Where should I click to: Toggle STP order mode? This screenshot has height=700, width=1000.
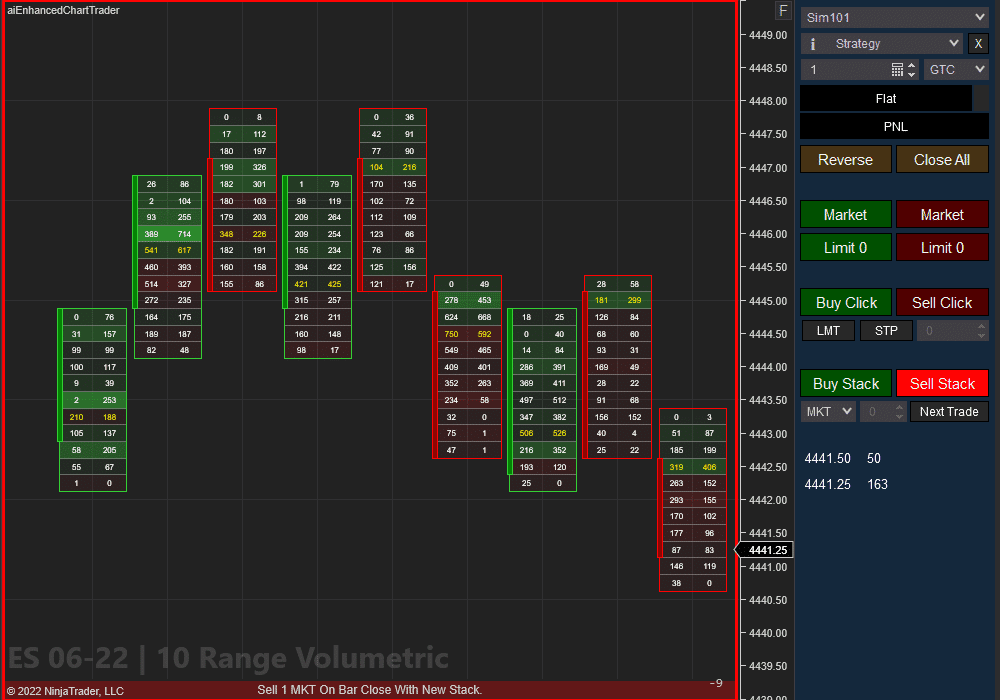tap(886, 330)
